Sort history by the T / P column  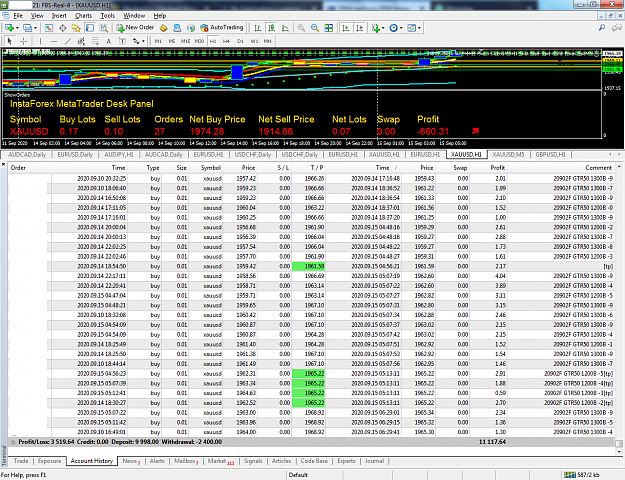tap(309, 168)
